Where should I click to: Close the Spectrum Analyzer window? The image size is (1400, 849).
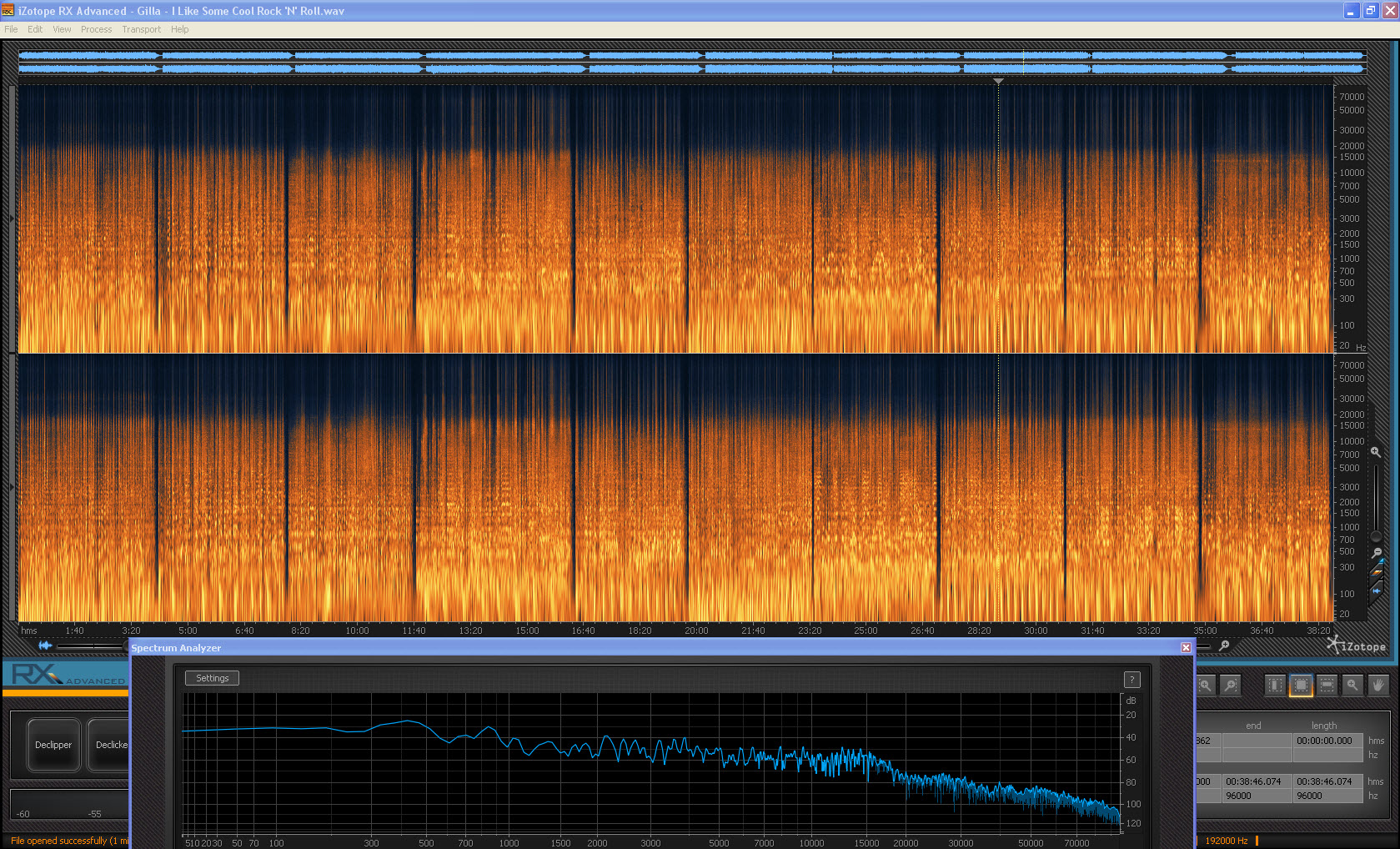[x=1186, y=648]
